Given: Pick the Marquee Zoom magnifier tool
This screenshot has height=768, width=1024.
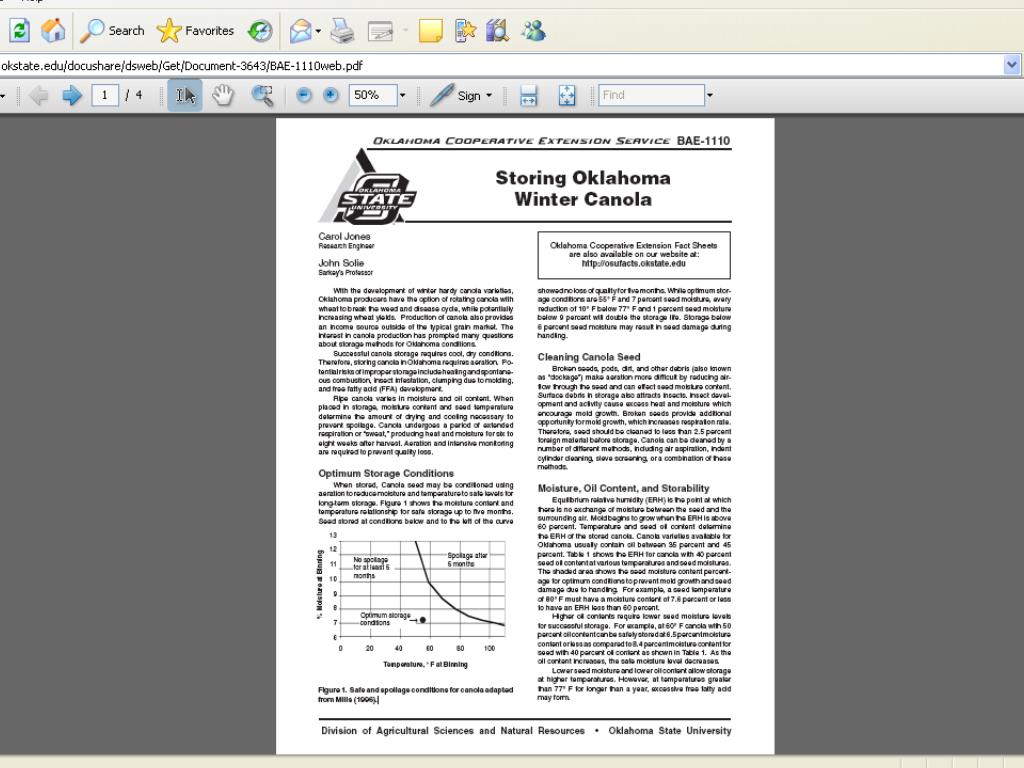Looking at the screenshot, I should [x=263, y=95].
